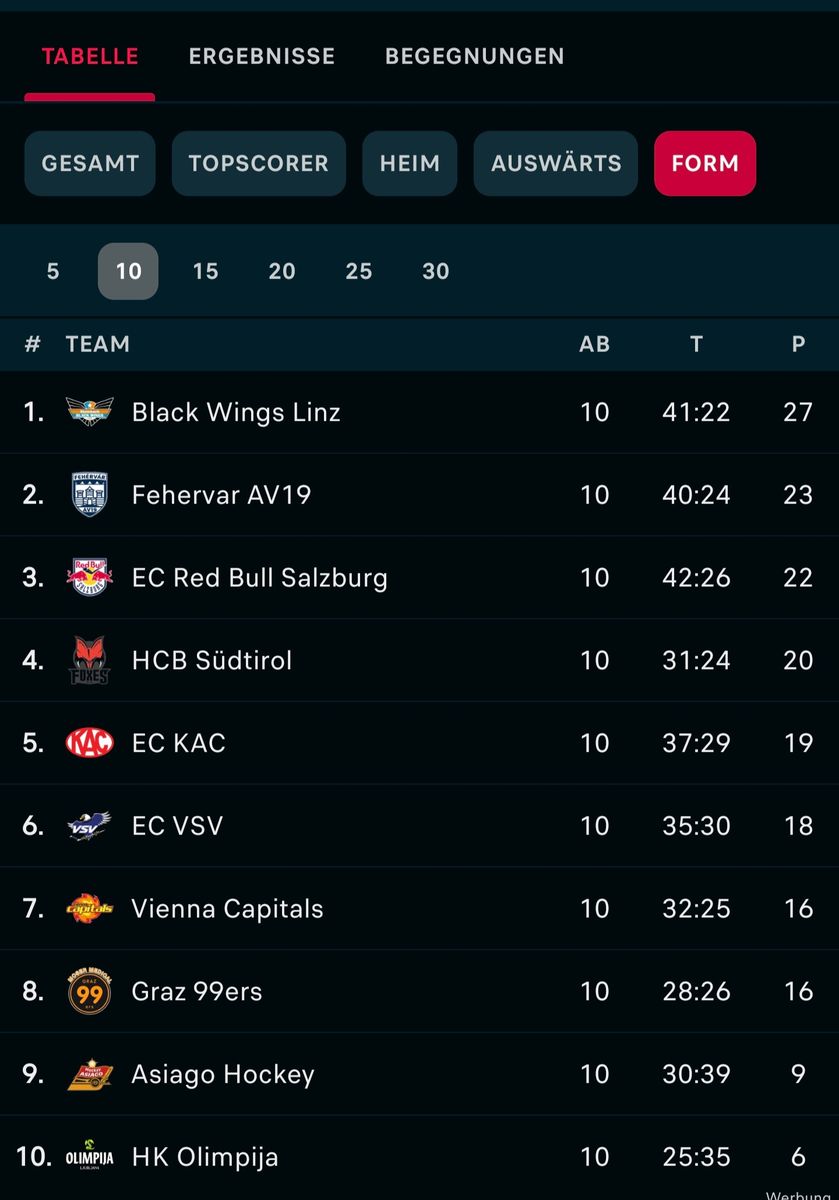Show the Topscorer view

click(258, 163)
